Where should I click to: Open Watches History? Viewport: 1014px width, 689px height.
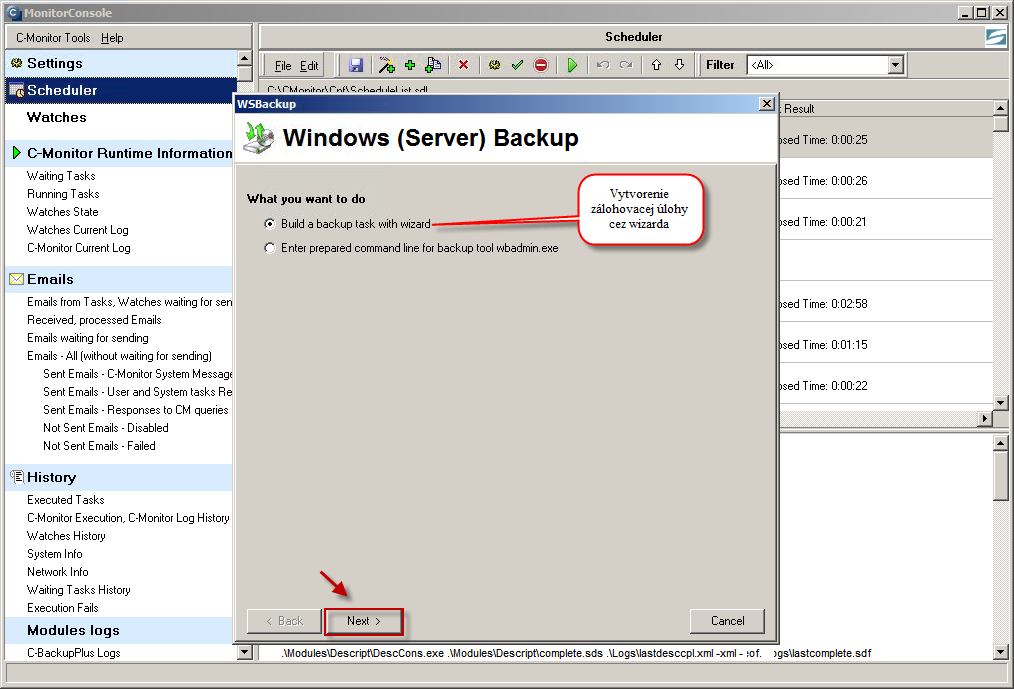pos(66,536)
